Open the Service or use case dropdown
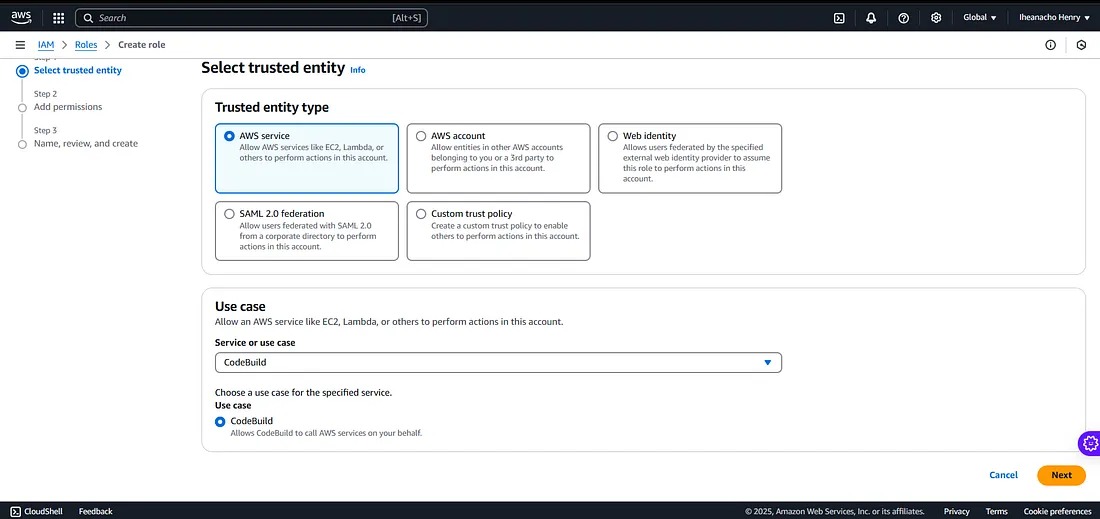Viewport: 1100px width, 519px height. 498,363
